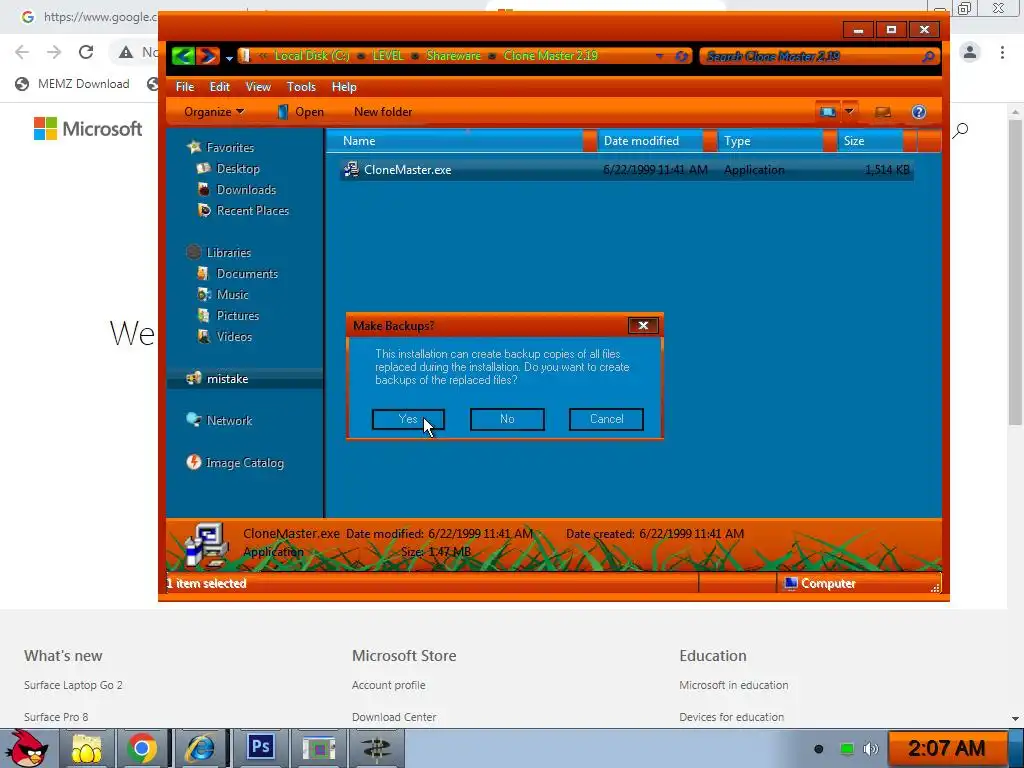The image size is (1024, 768).
Task: Open the Tools menu in Explorer
Action: pyautogui.click(x=301, y=87)
